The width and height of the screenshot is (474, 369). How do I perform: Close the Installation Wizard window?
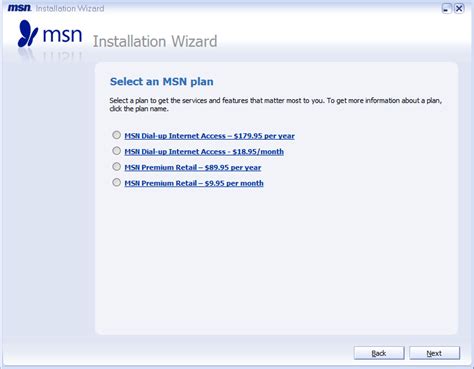point(459,8)
